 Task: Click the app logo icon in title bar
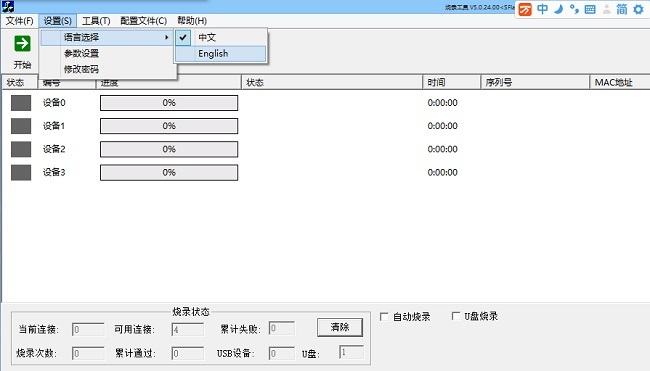click(8, 6)
